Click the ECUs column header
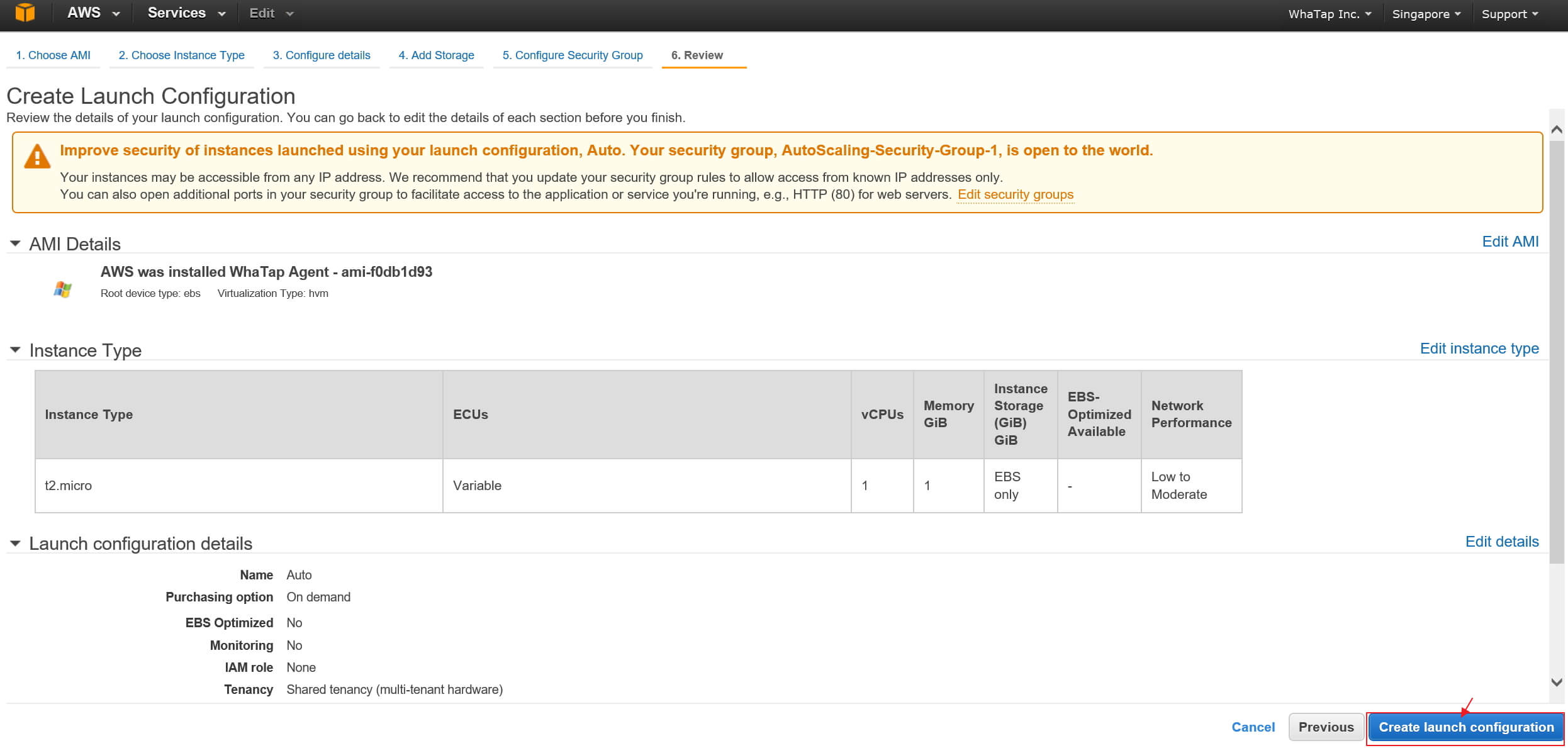 click(647, 415)
